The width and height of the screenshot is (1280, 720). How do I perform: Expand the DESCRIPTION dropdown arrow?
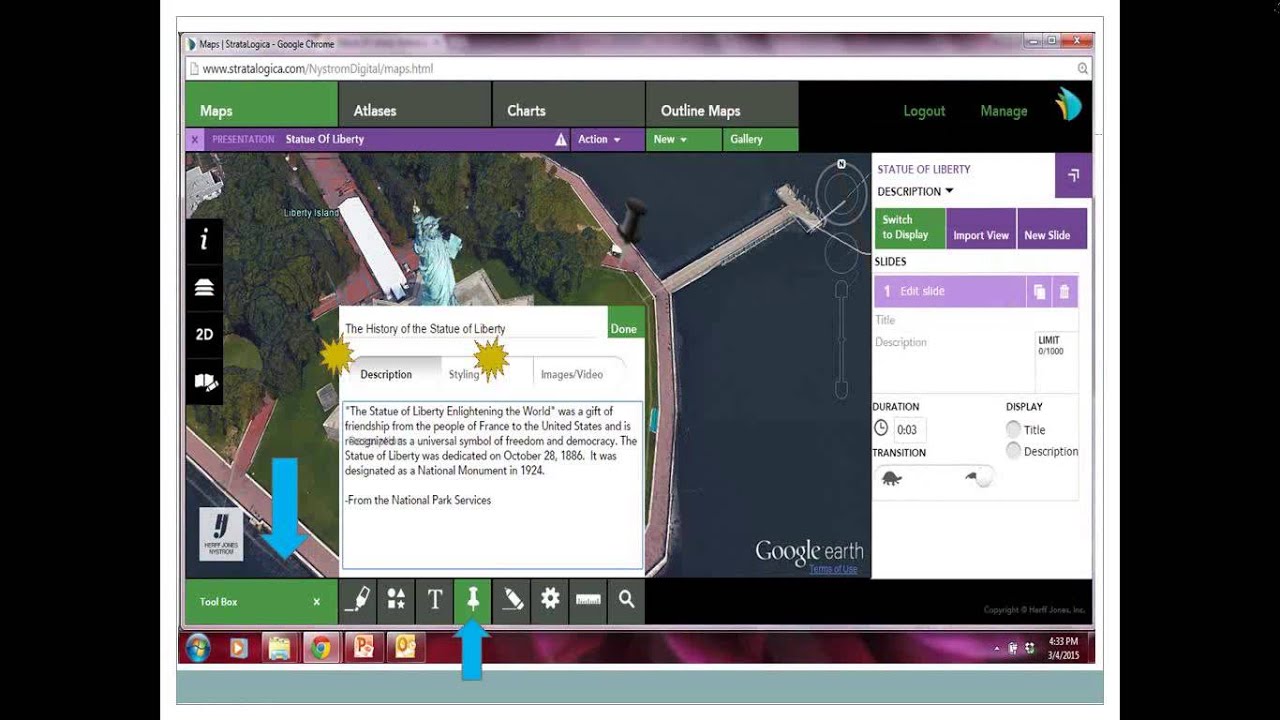pyautogui.click(x=949, y=191)
